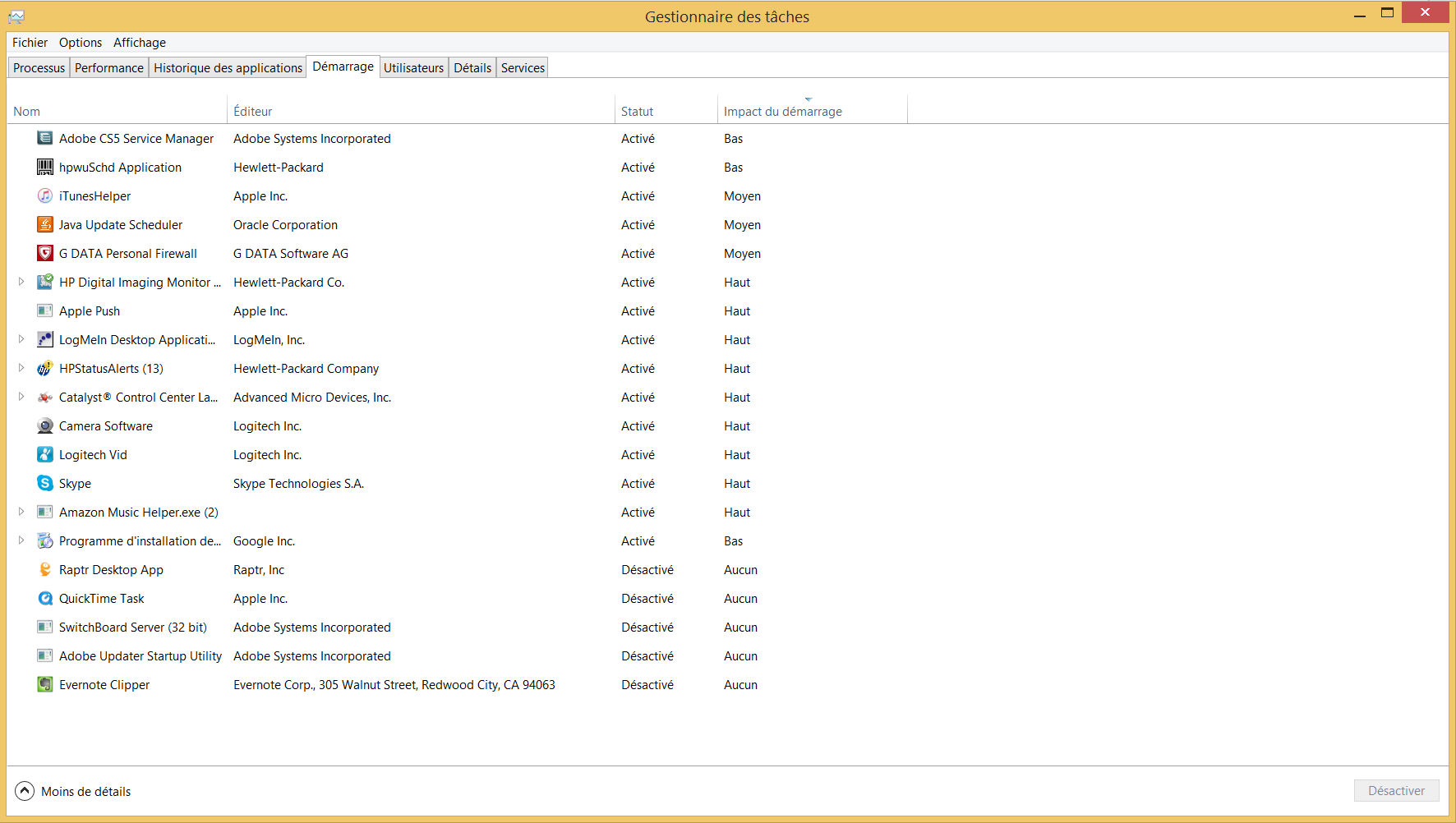The height and width of the screenshot is (823, 1456).
Task: Open the Fichier menu
Action: point(30,43)
